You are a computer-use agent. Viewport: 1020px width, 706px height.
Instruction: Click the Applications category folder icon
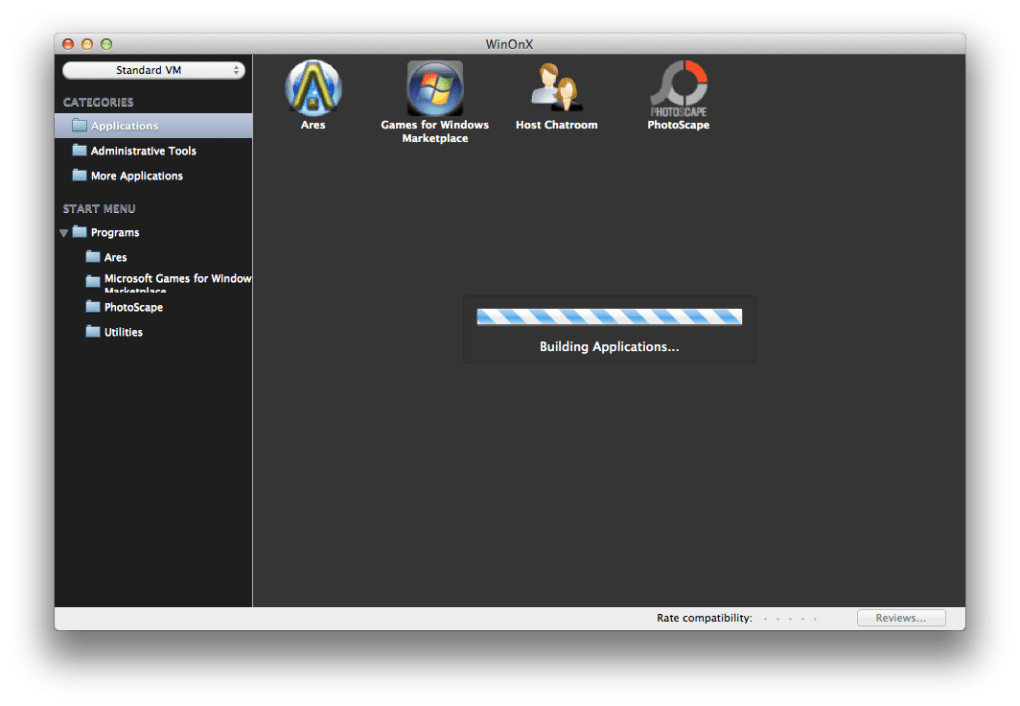(x=79, y=125)
